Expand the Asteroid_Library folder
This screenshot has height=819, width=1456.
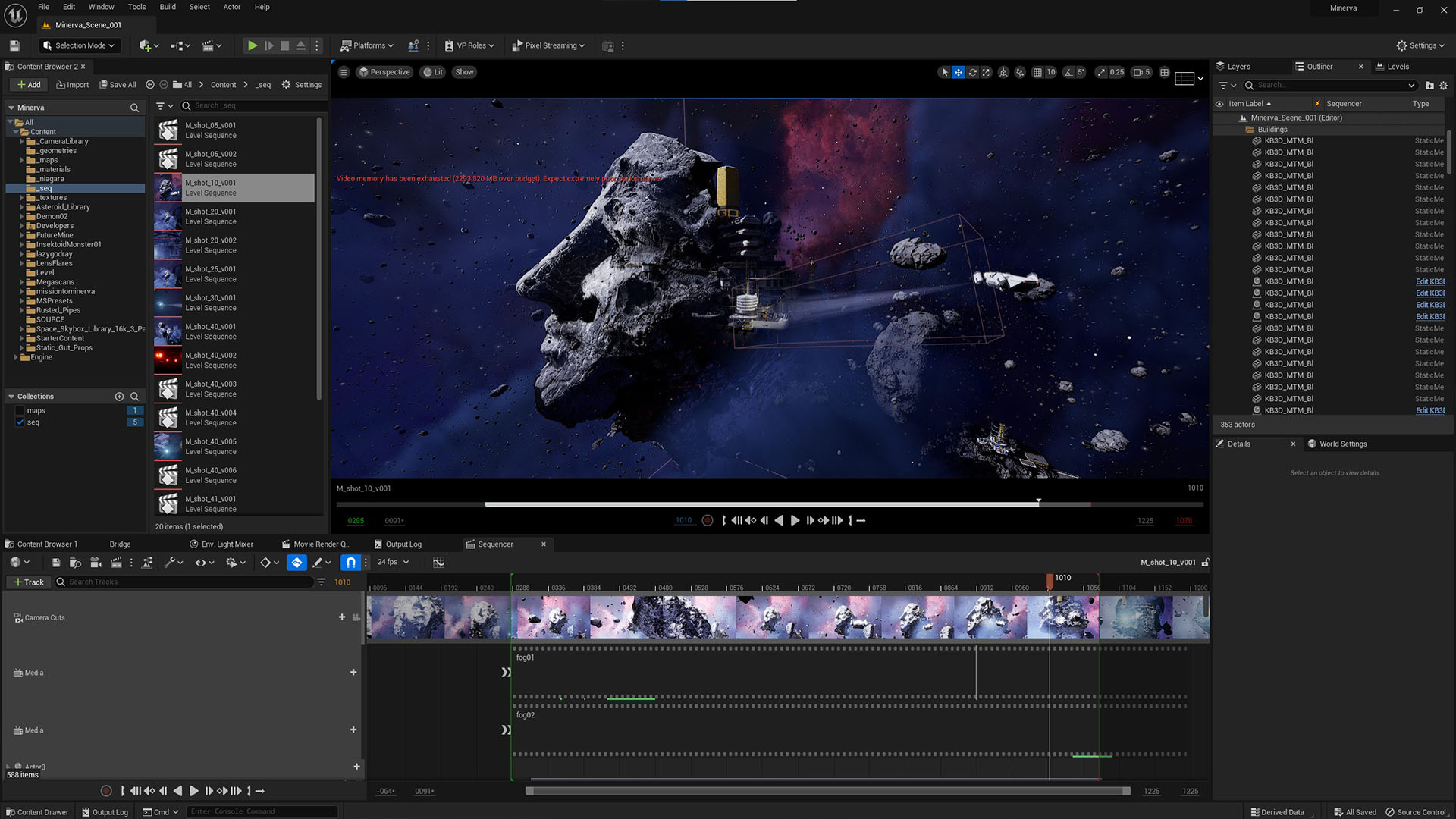click(x=21, y=207)
